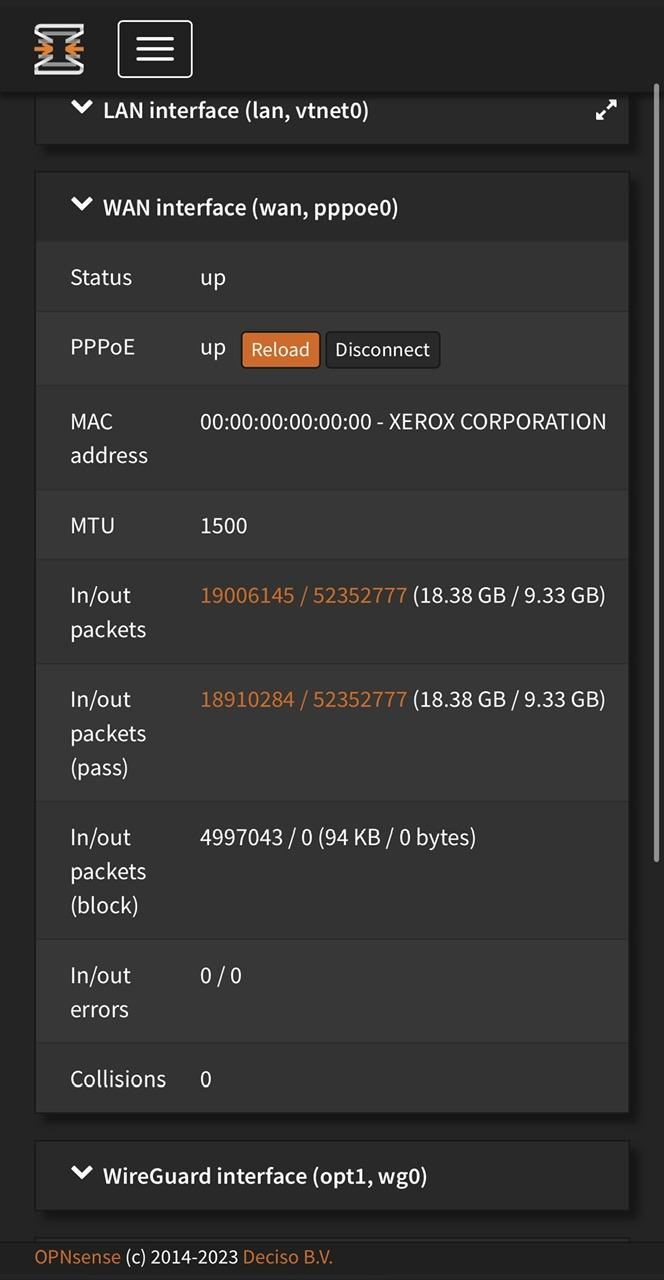Click the MTU value 1500
This screenshot has width=664, height=1280.
(x=224, y=526)
